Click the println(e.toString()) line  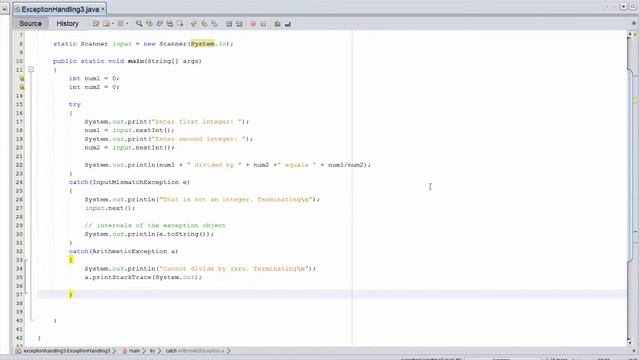[149, 234]
